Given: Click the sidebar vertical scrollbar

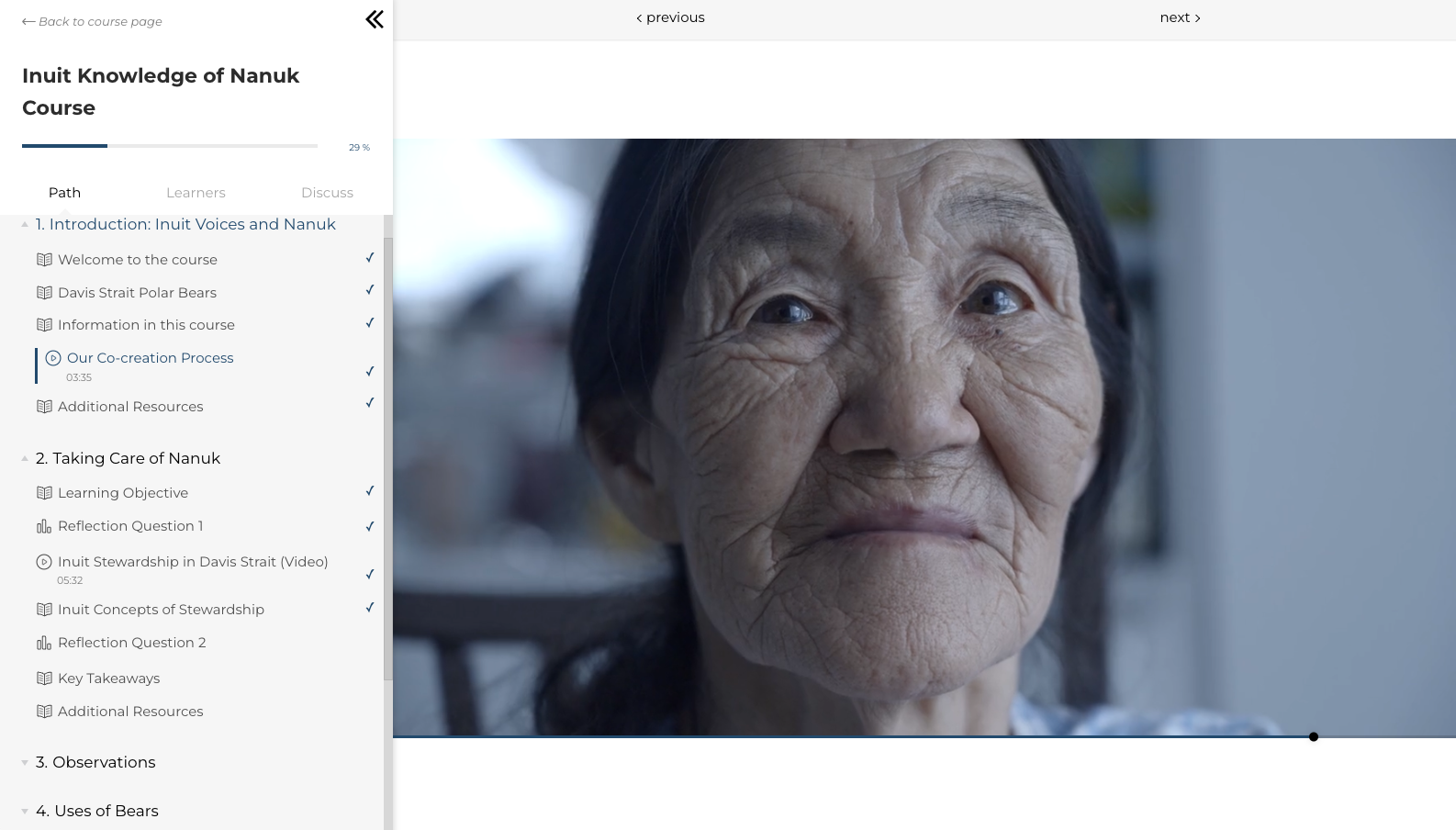Looking at the screenshot, I should (388, 459).
